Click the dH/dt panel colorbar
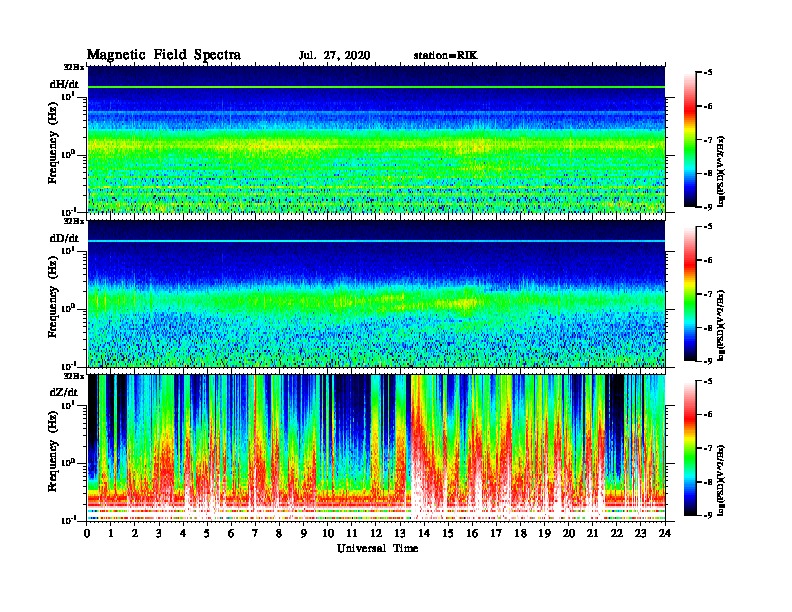This screenshot has width=792, height=612. (690, 139)
